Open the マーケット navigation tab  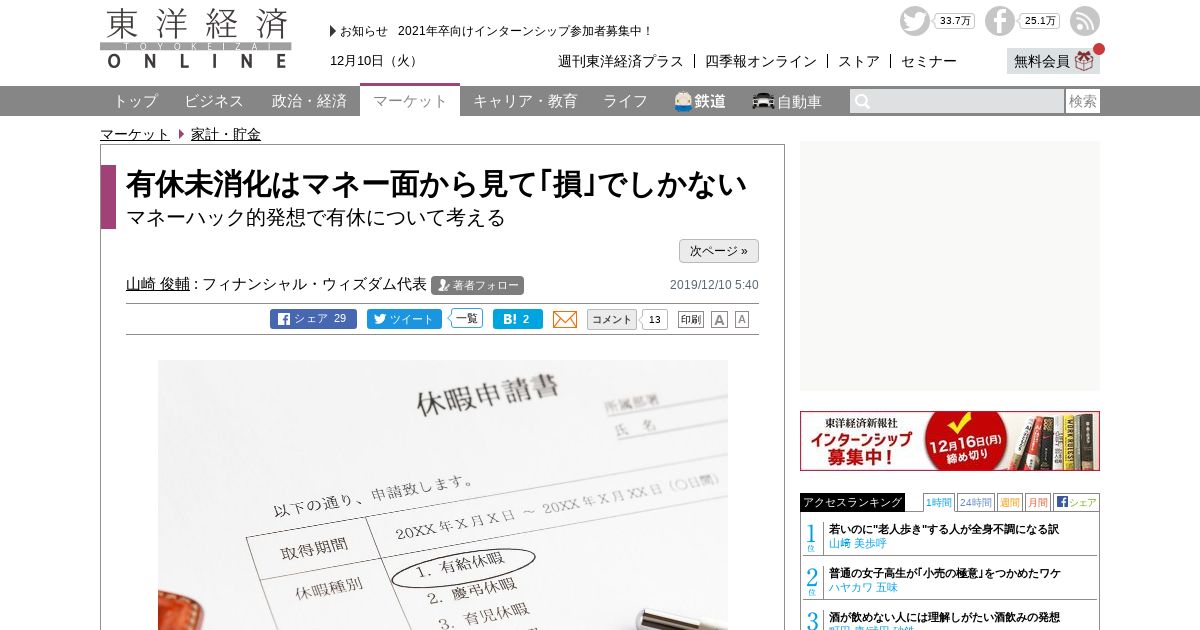410,100
